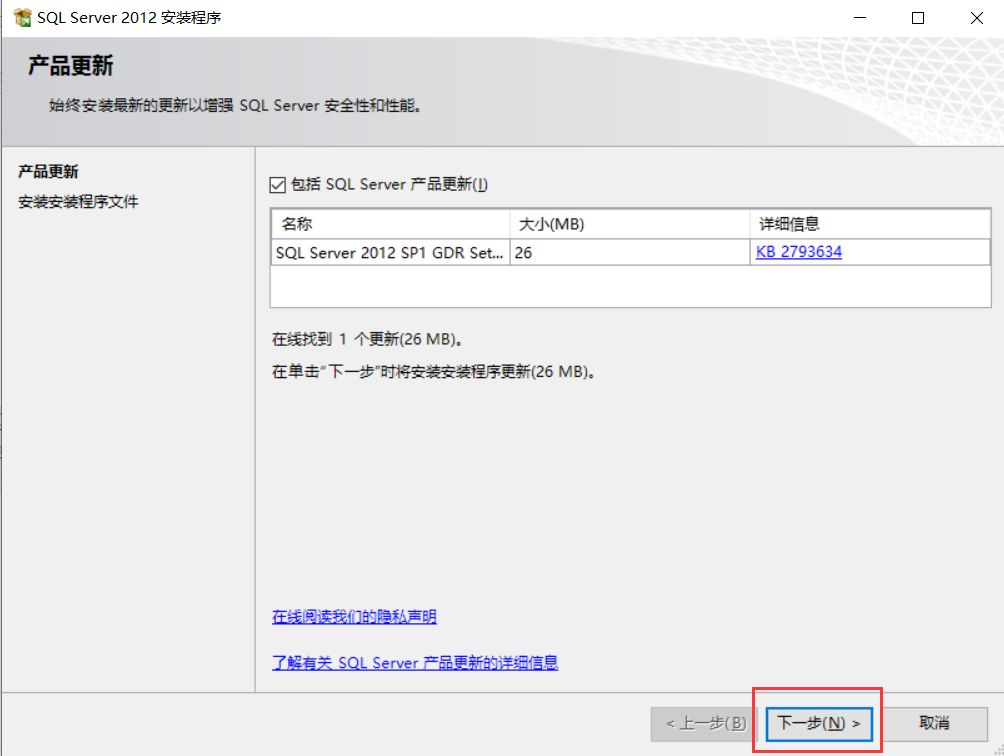Close the SQL Server 2012 setup window

976,18
